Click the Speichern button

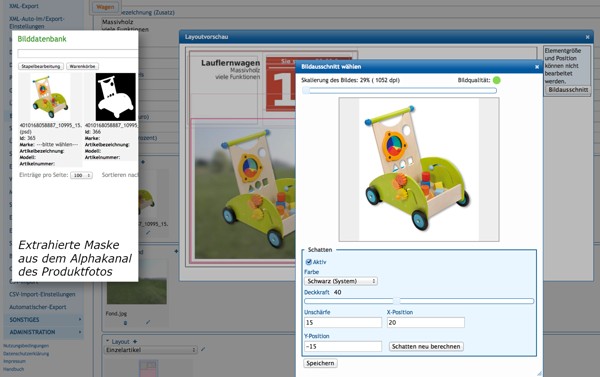click(x=320, y=363)
